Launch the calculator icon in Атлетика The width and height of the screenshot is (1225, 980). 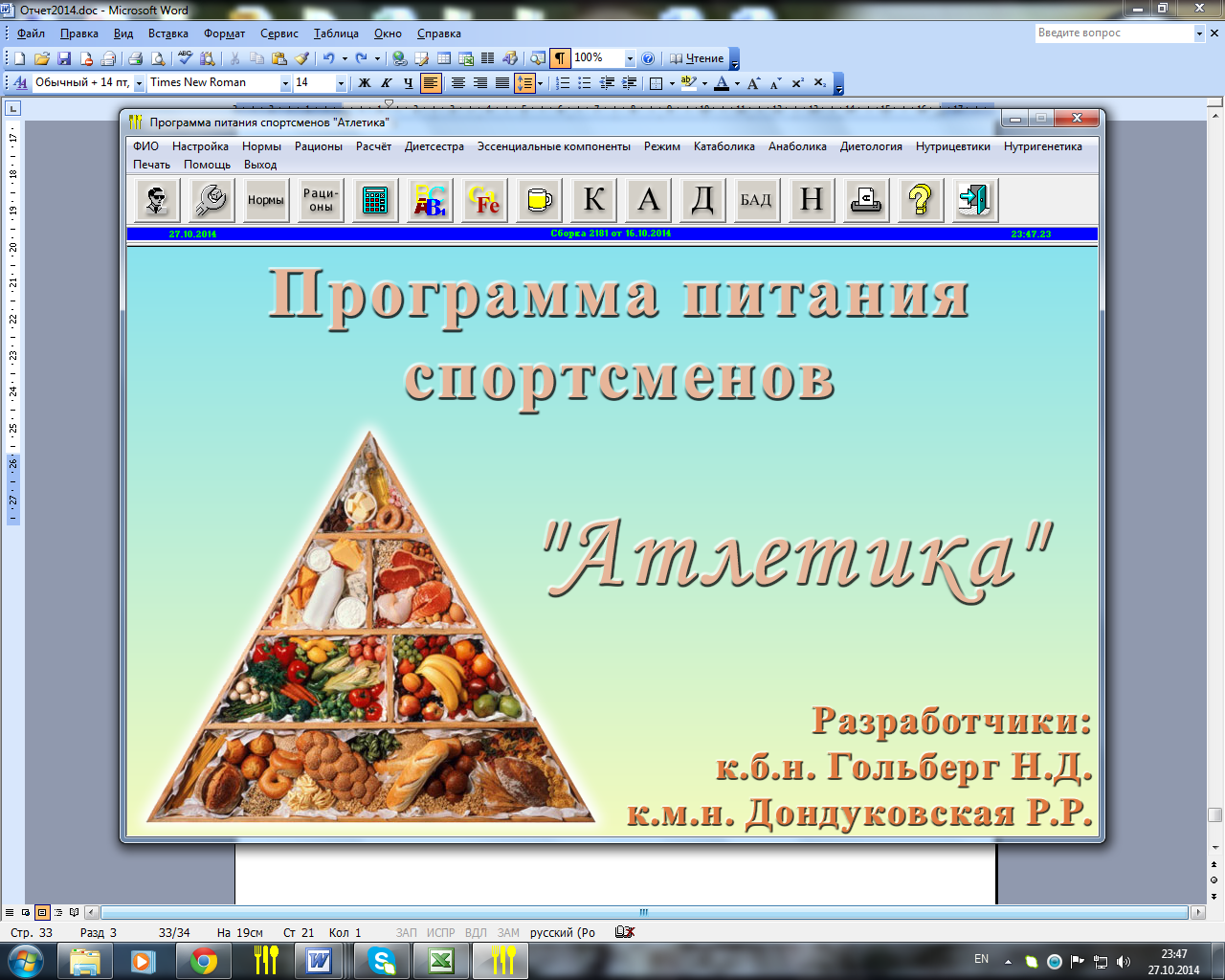(x=375, y=200)
